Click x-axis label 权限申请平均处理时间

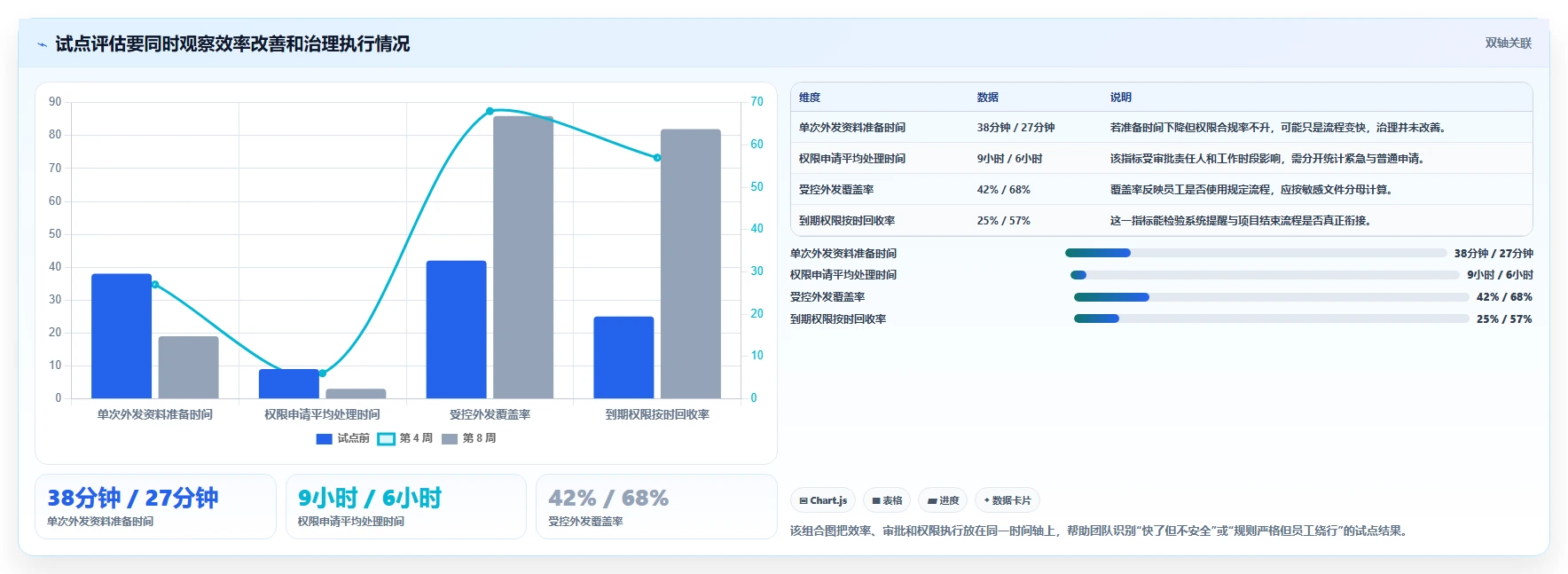click(x=322, y=414)
